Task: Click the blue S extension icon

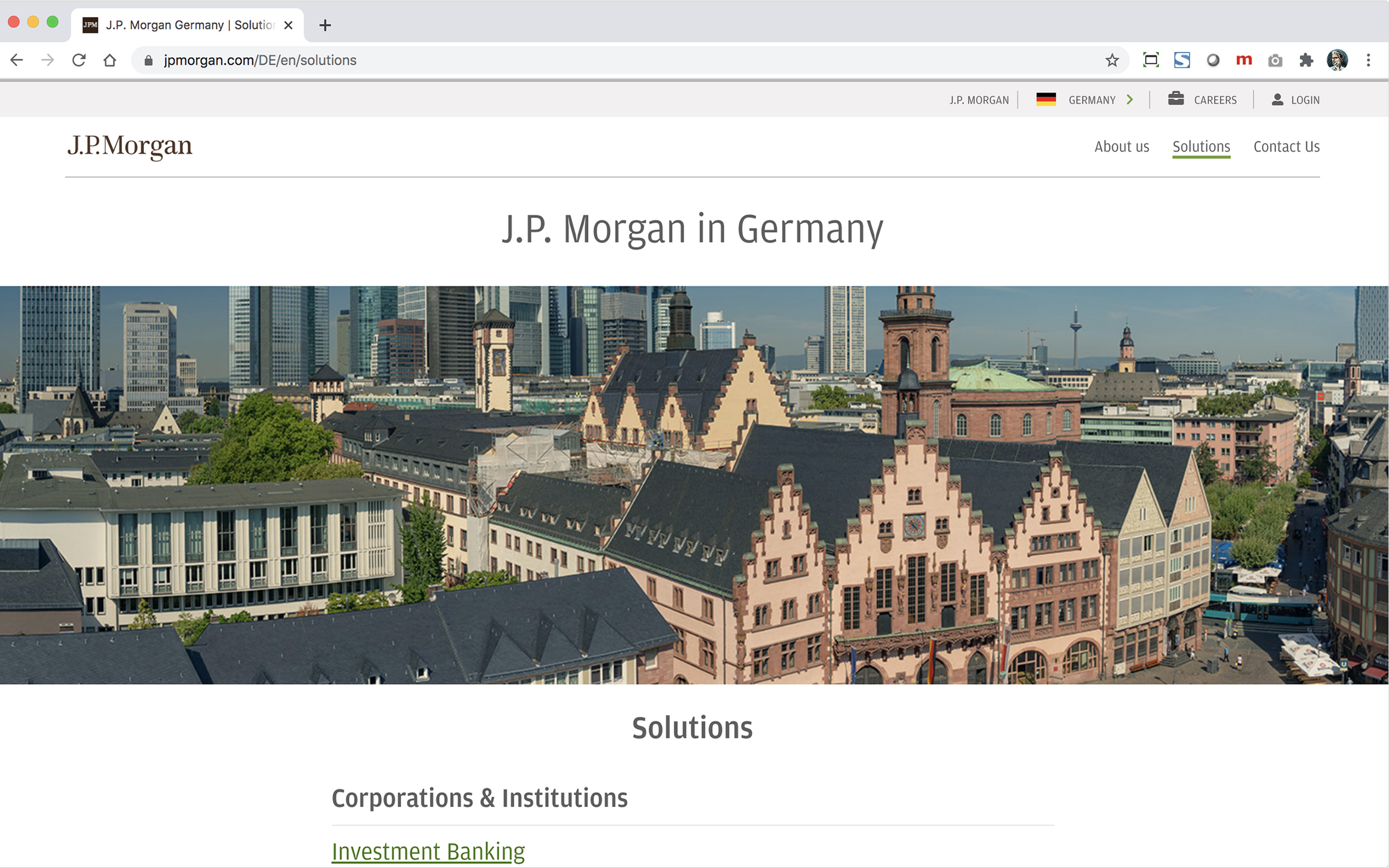Action: pyautogui.click(x=1182, y=60)
